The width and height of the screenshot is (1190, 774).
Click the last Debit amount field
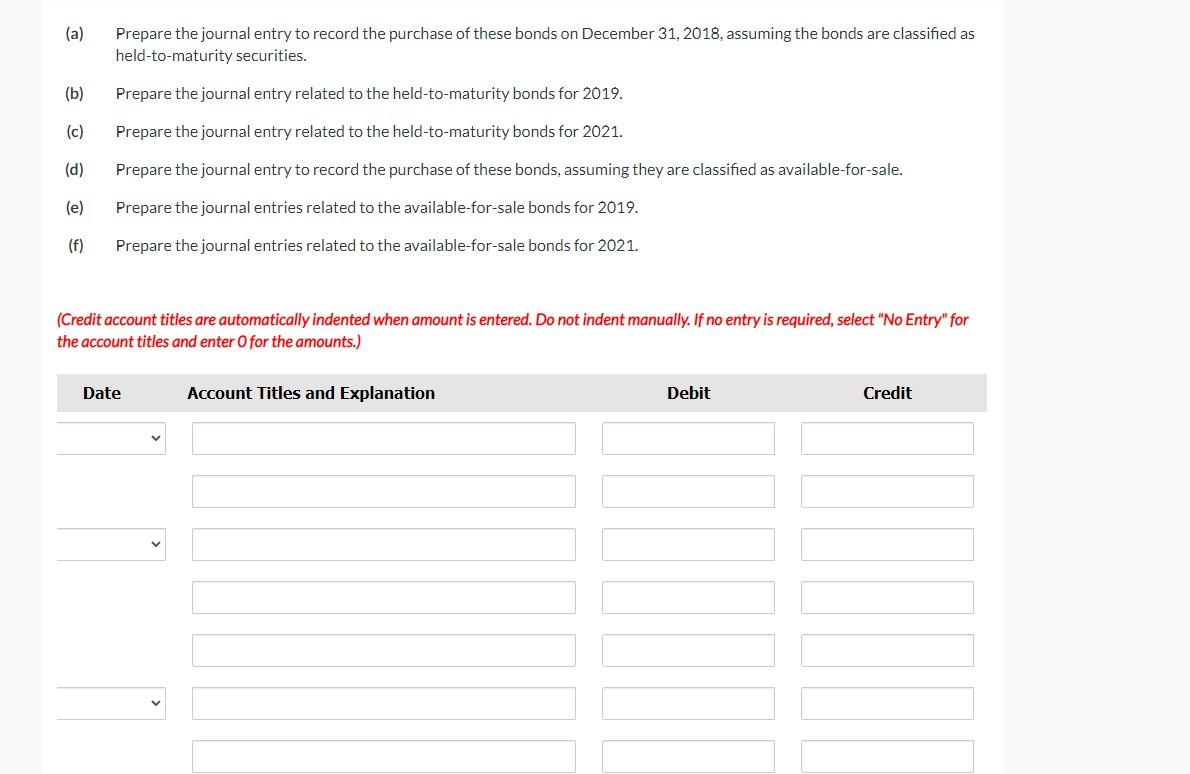pyautogui.click(x=688, y=756)
